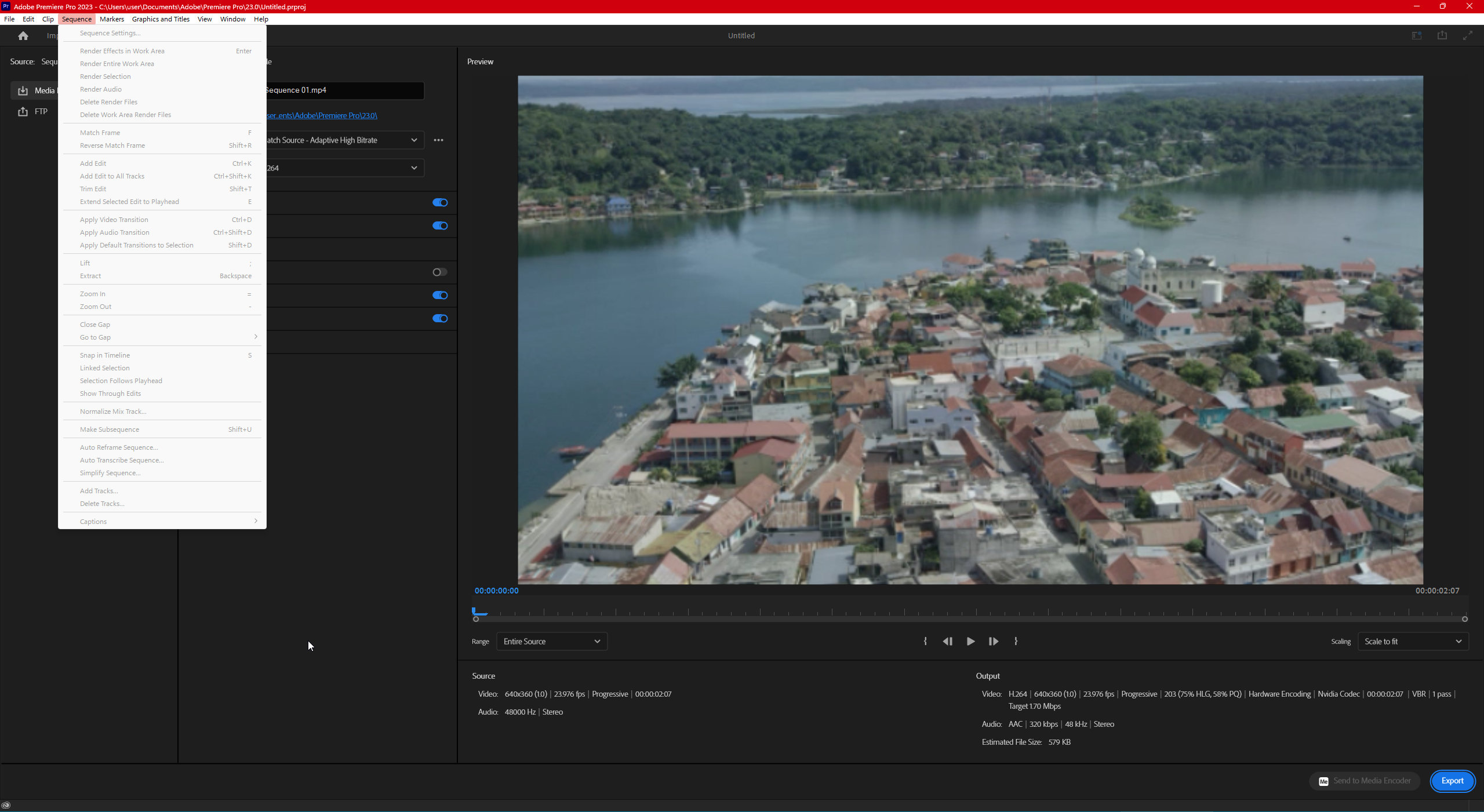
Task: Click the output location path link
Action: click(322, 115)
